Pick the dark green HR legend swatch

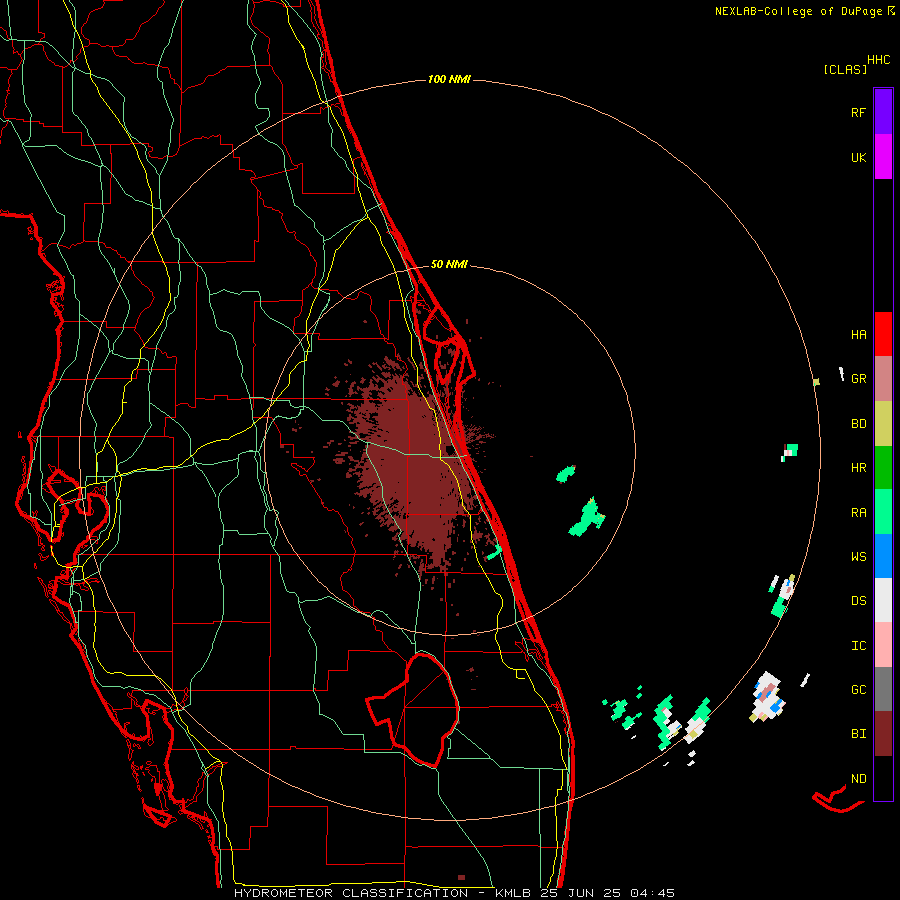(x=883, y=467)
